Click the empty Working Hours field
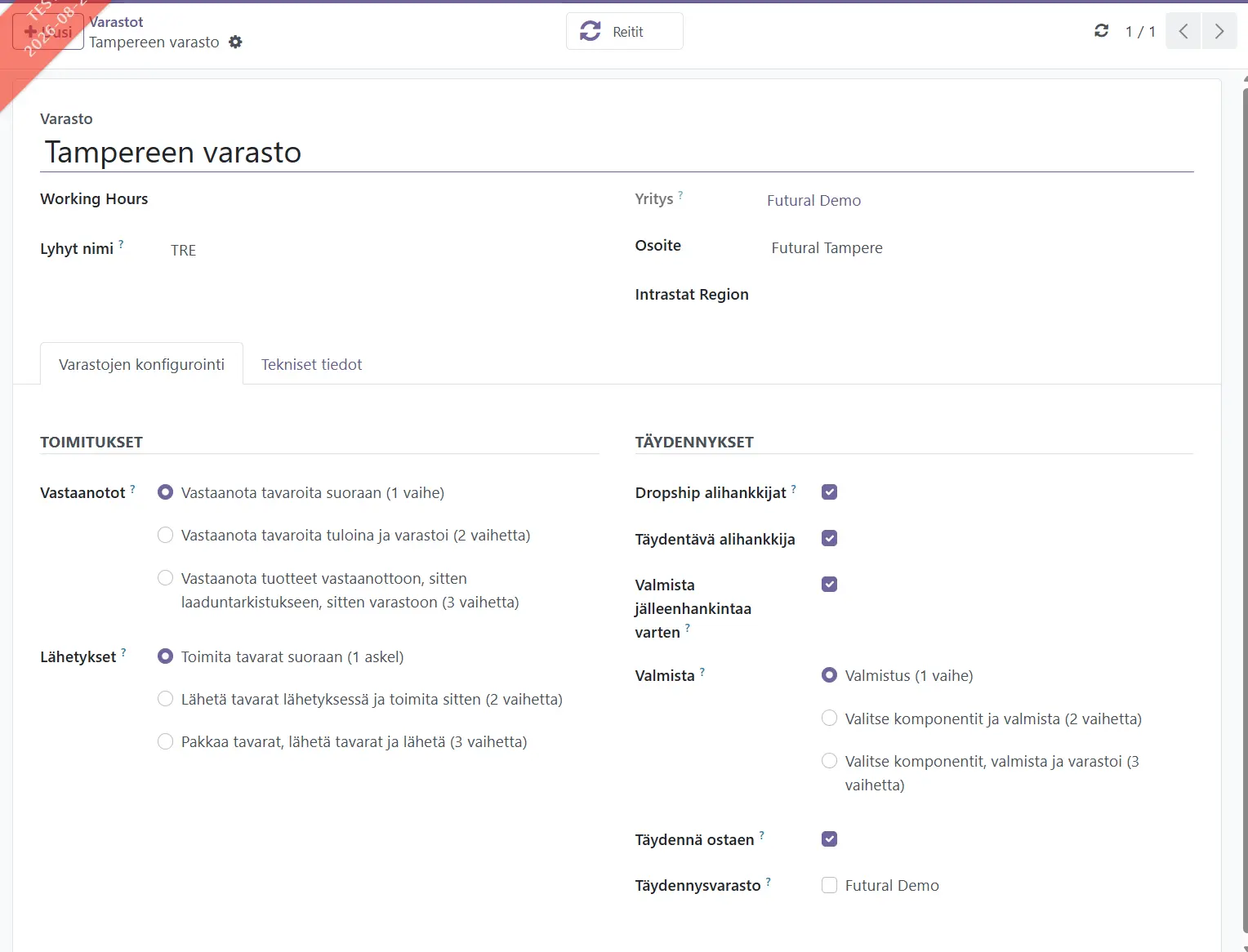This screenshot has height=952, width=1248. [x=384, y=199]
